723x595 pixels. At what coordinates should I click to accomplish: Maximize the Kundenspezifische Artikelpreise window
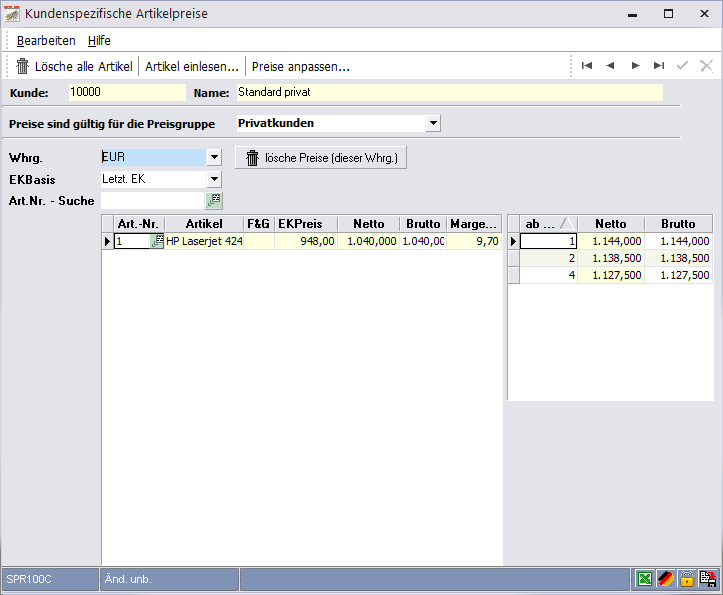668,14
